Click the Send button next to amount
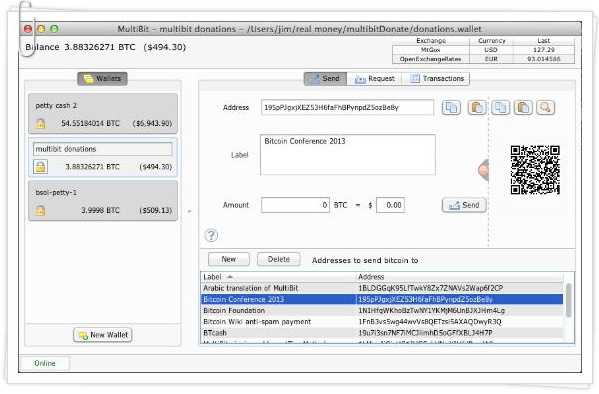The height and width of the screenshot is (394, 599). 464,205
